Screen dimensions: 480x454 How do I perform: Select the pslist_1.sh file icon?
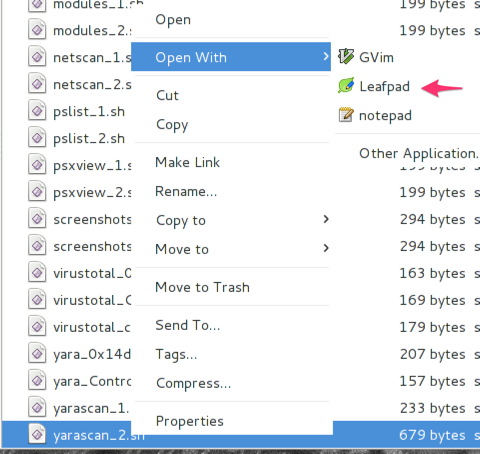coord(37,111)
